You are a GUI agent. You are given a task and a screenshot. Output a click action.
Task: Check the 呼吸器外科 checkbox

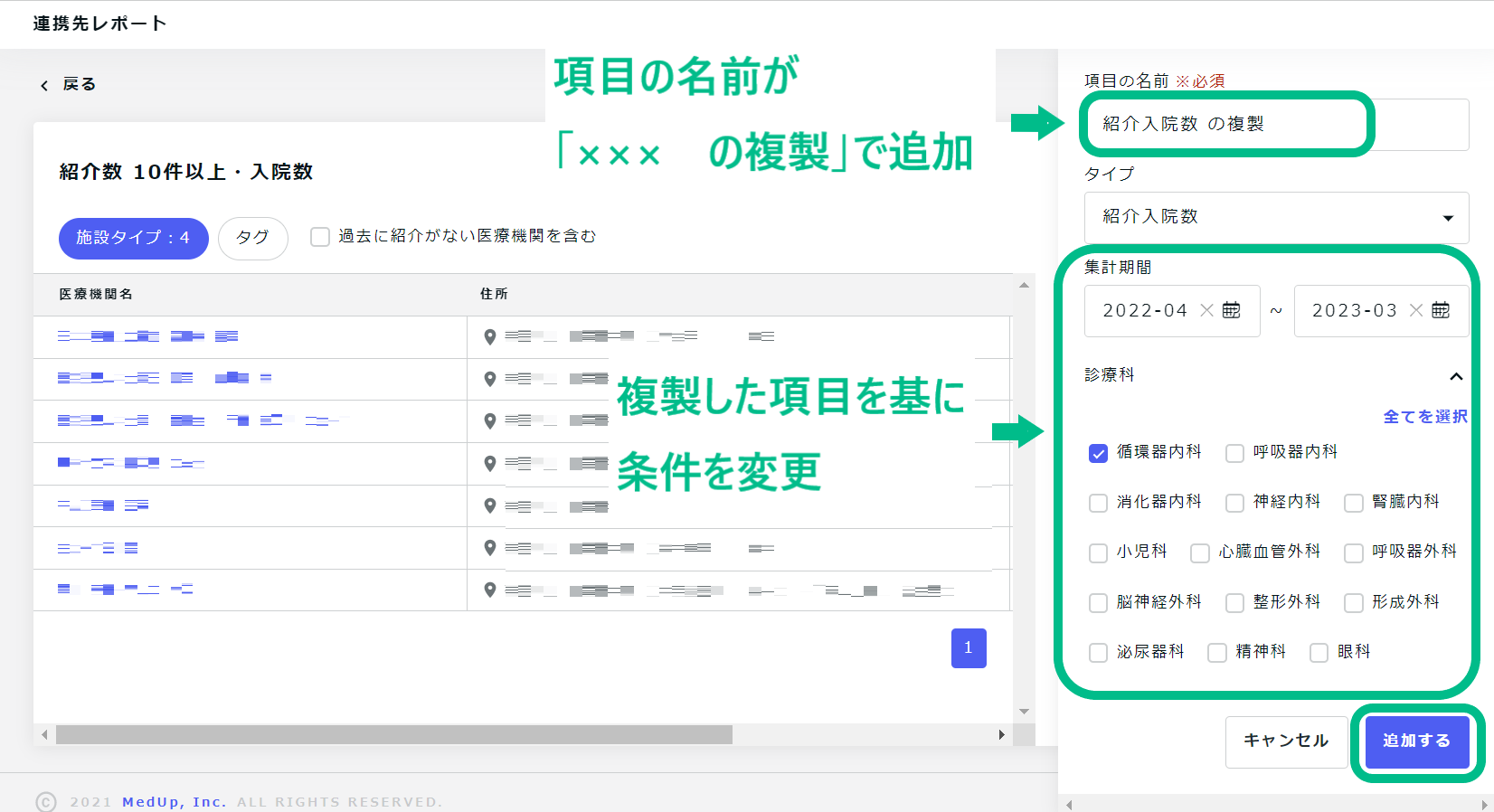1353,552
